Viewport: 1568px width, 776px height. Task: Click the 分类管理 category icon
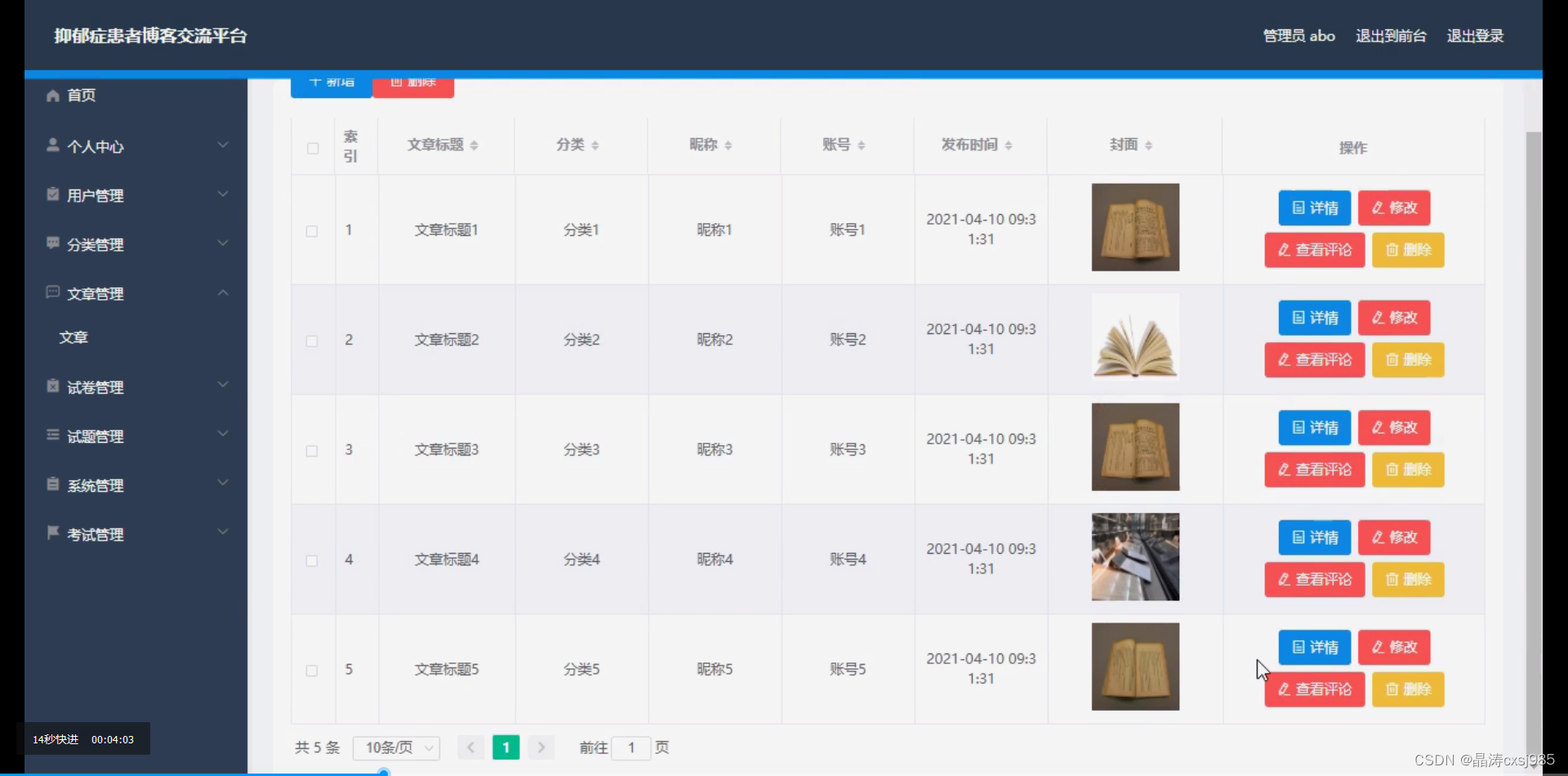(x=51, y=243)
